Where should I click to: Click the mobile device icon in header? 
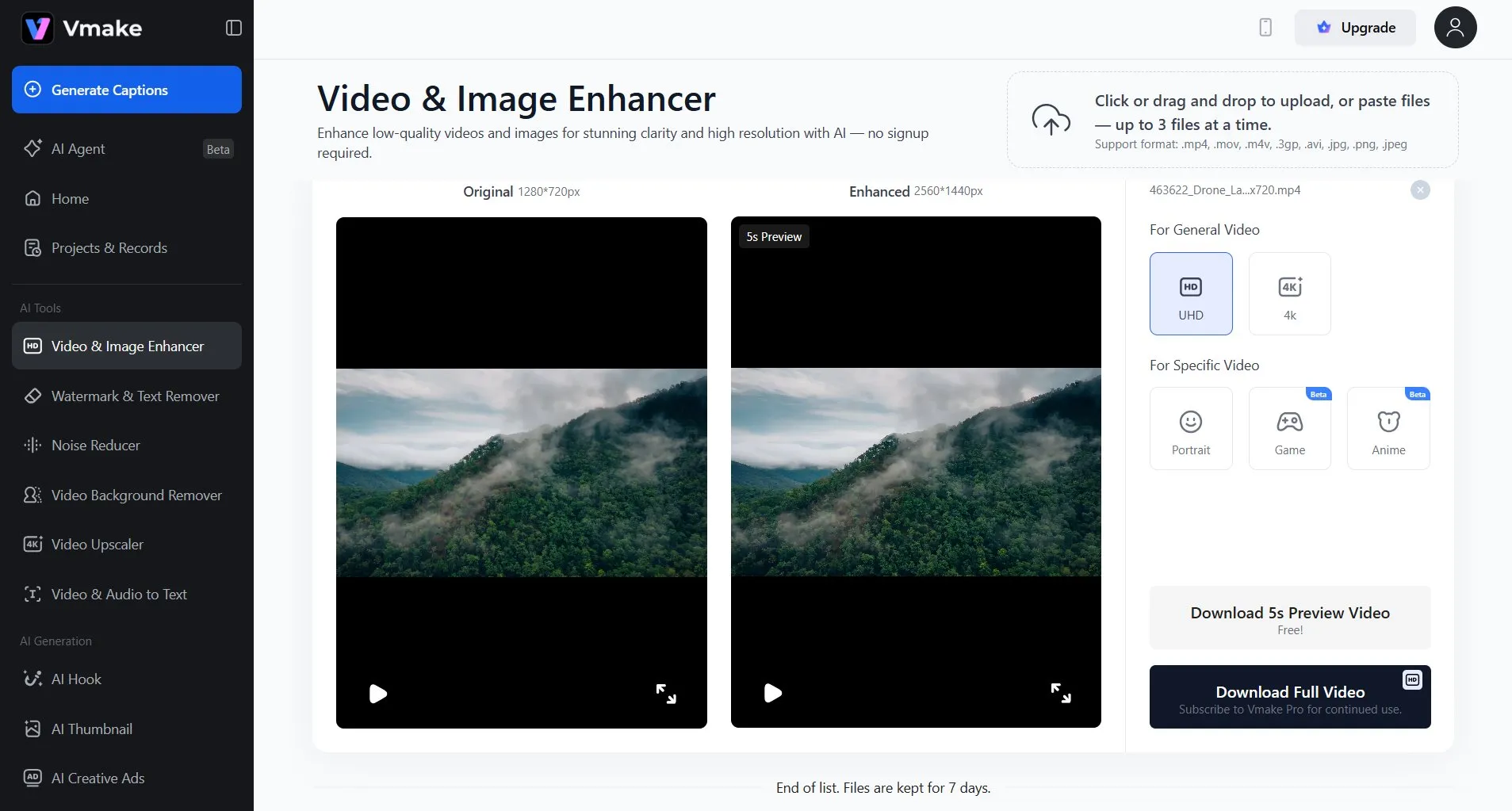[1265, 28]
